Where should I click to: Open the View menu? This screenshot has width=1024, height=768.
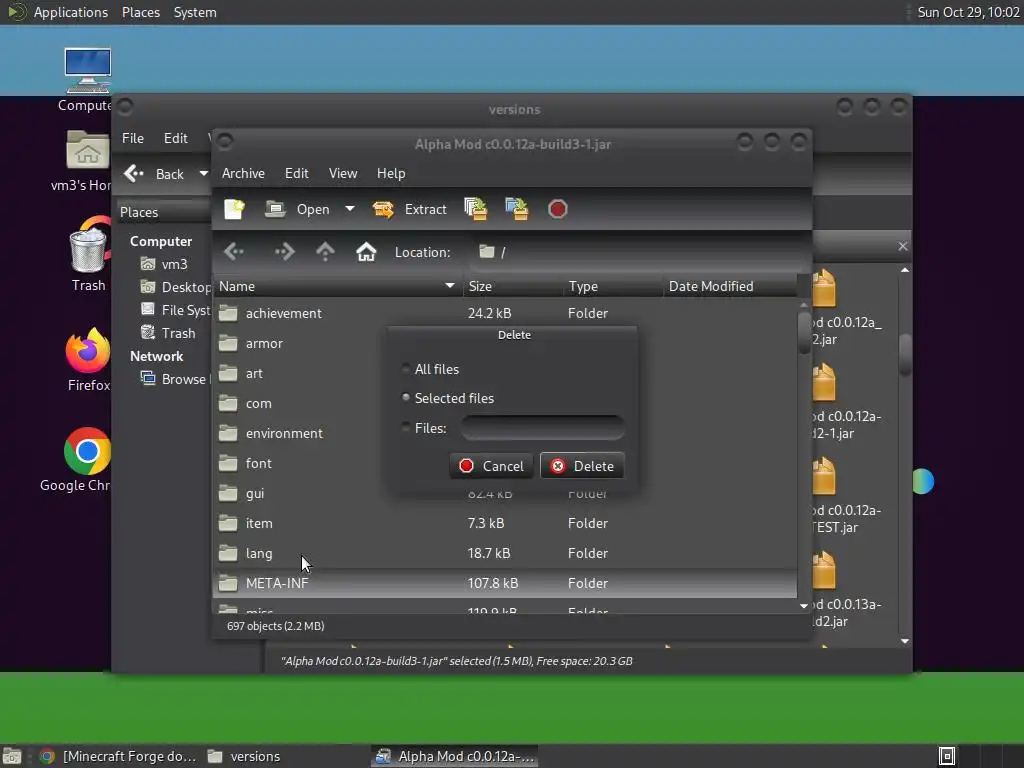tap(343, 173)
